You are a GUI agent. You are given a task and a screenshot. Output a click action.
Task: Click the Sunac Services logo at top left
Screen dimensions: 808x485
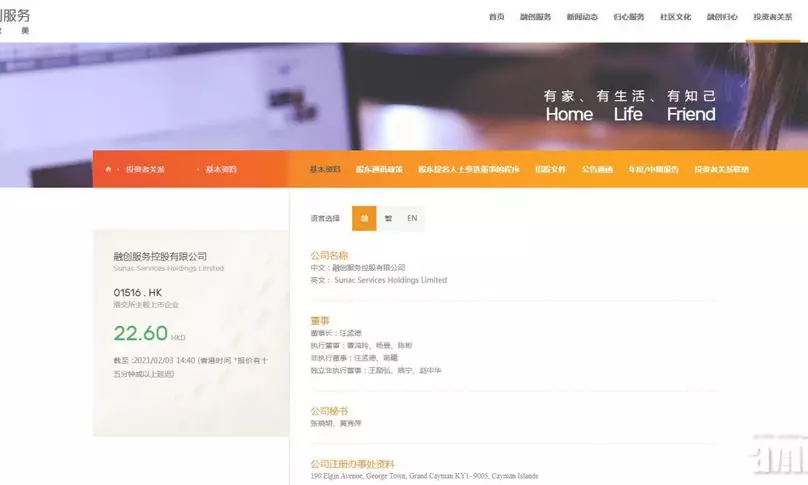[15, 21]
